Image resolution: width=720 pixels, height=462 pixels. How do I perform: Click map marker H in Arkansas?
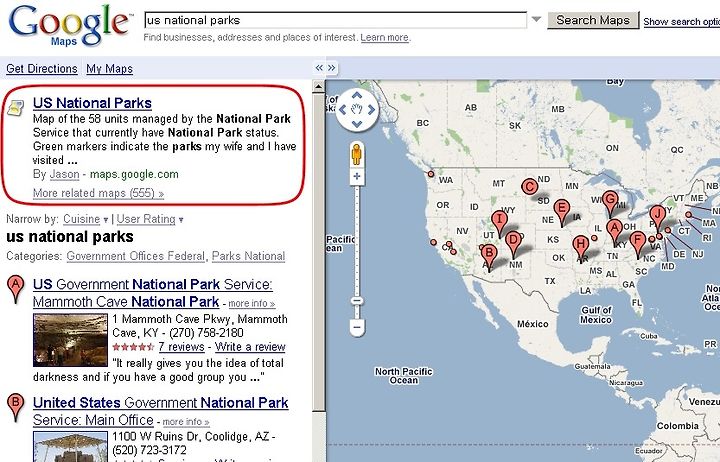coord(581,245)
